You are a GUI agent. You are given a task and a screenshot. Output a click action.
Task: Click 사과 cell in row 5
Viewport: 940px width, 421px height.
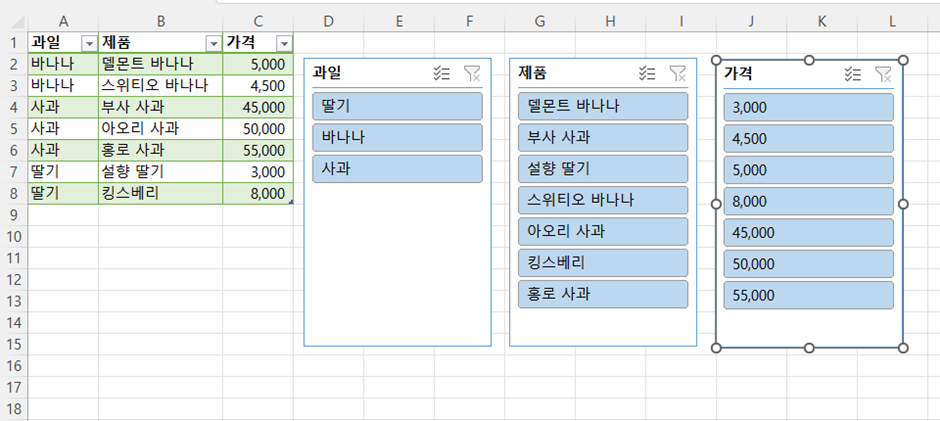pos(63,129)
